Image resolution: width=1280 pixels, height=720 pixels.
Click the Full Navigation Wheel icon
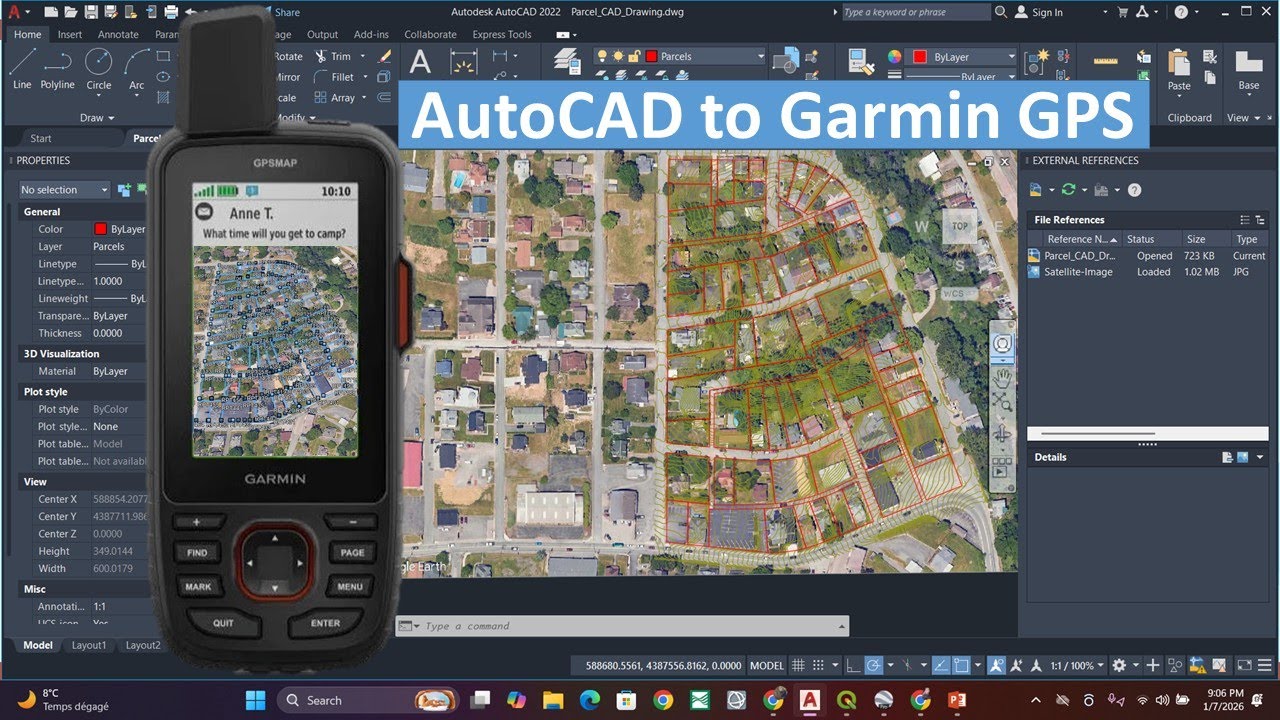[1002, 344]
